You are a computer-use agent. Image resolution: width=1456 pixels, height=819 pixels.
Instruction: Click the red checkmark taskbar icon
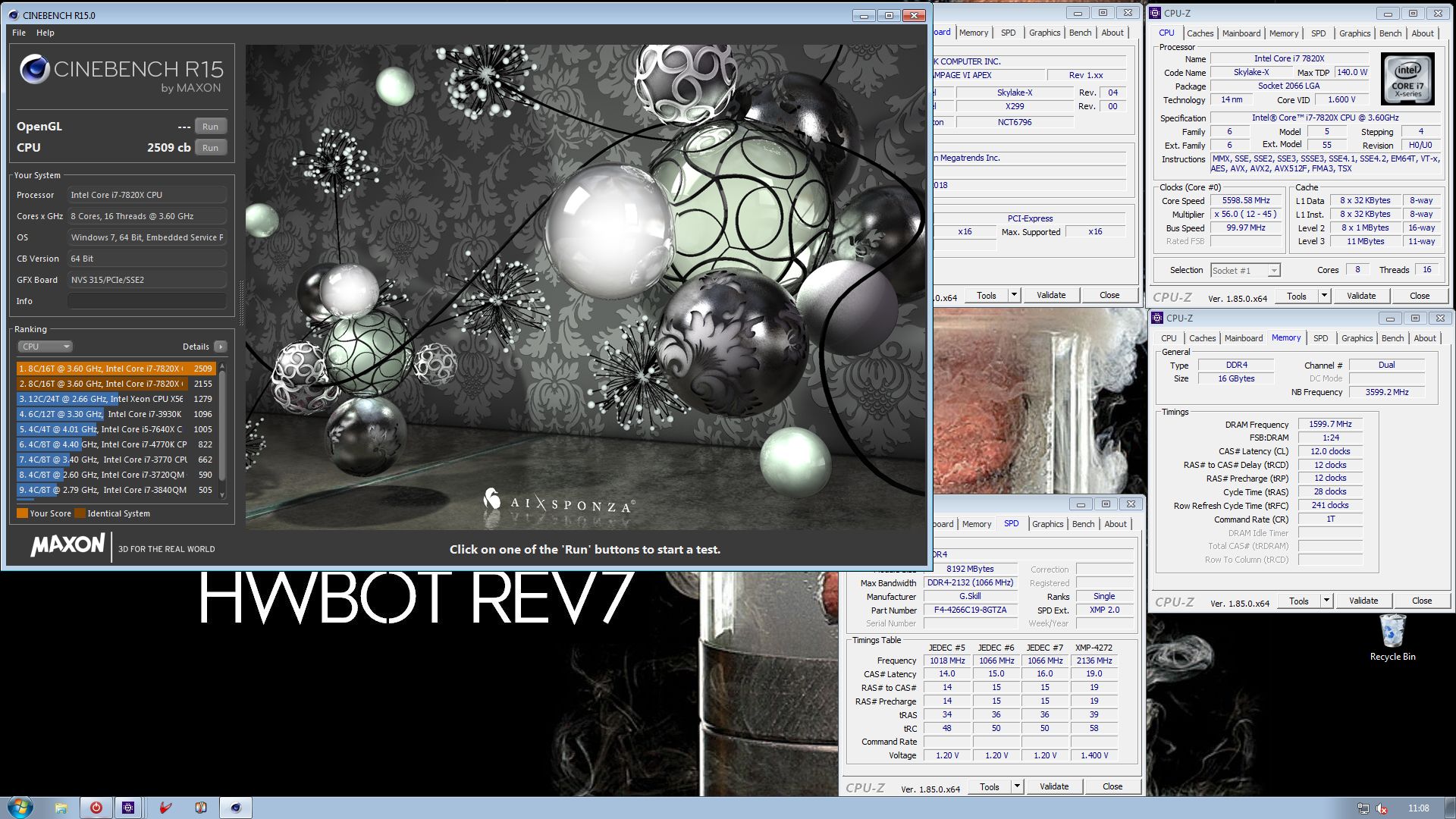tap(165, 808)
